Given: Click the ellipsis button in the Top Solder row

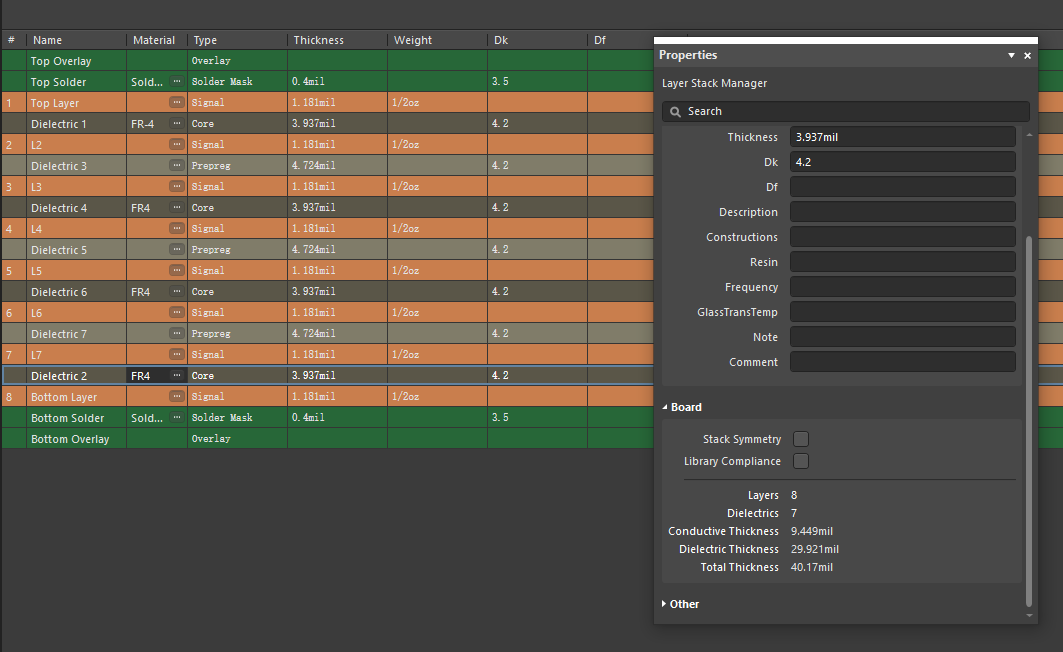Looking at the screenshot, I should 177,82.
